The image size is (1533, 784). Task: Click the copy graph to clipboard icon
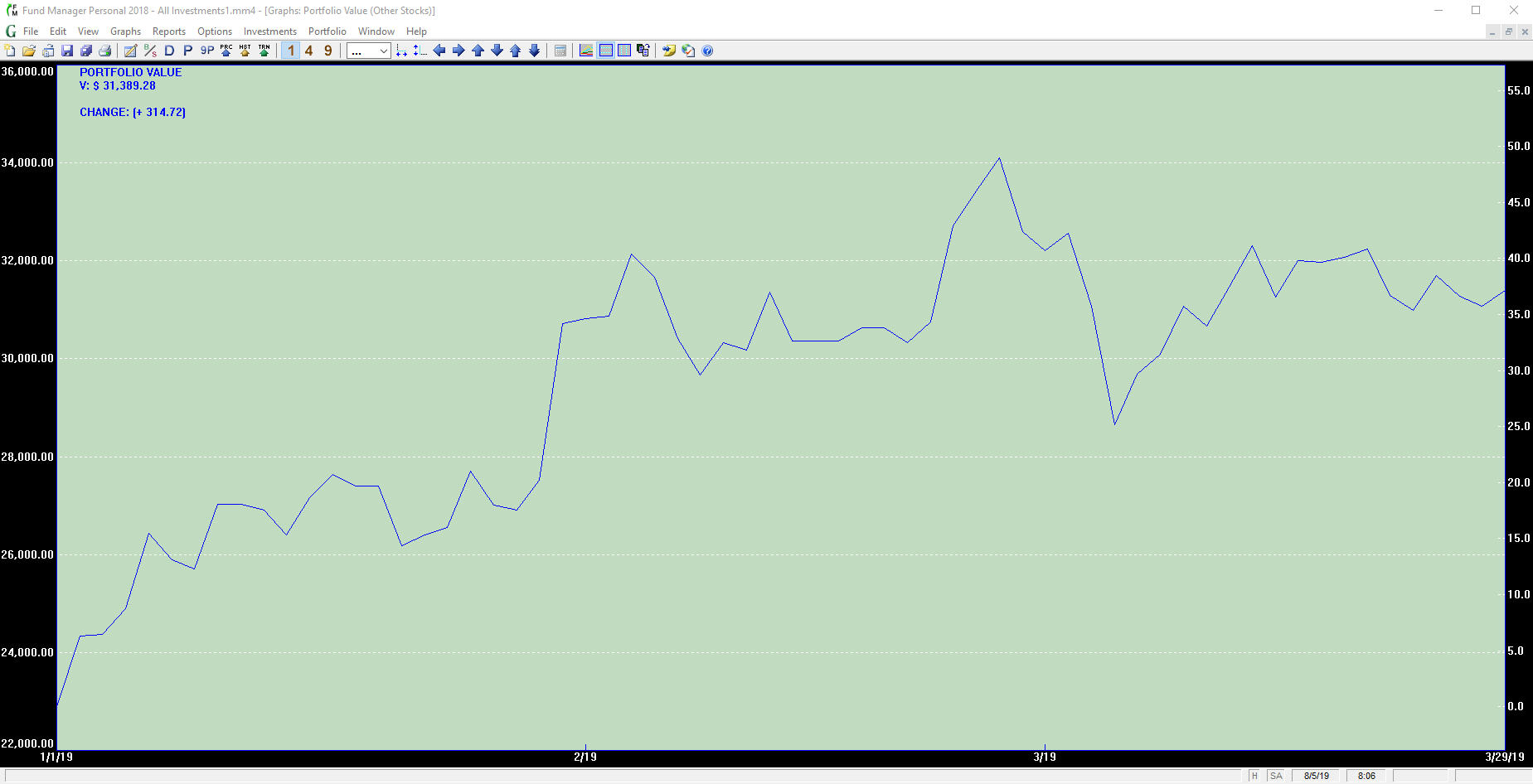pyautogui.click(x=643, y=51)
